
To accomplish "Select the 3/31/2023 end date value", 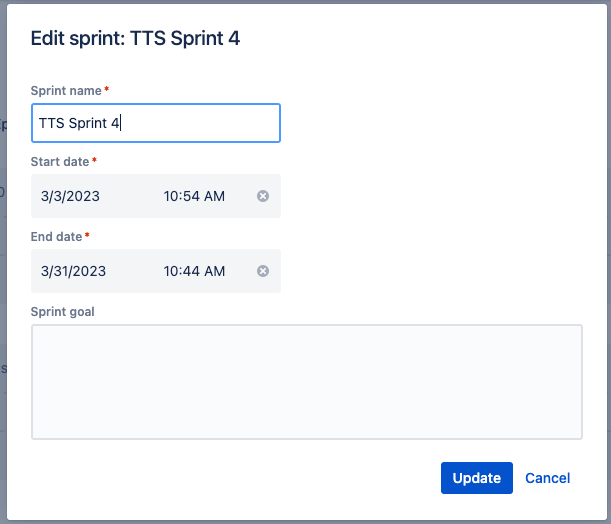I will 73,271.
